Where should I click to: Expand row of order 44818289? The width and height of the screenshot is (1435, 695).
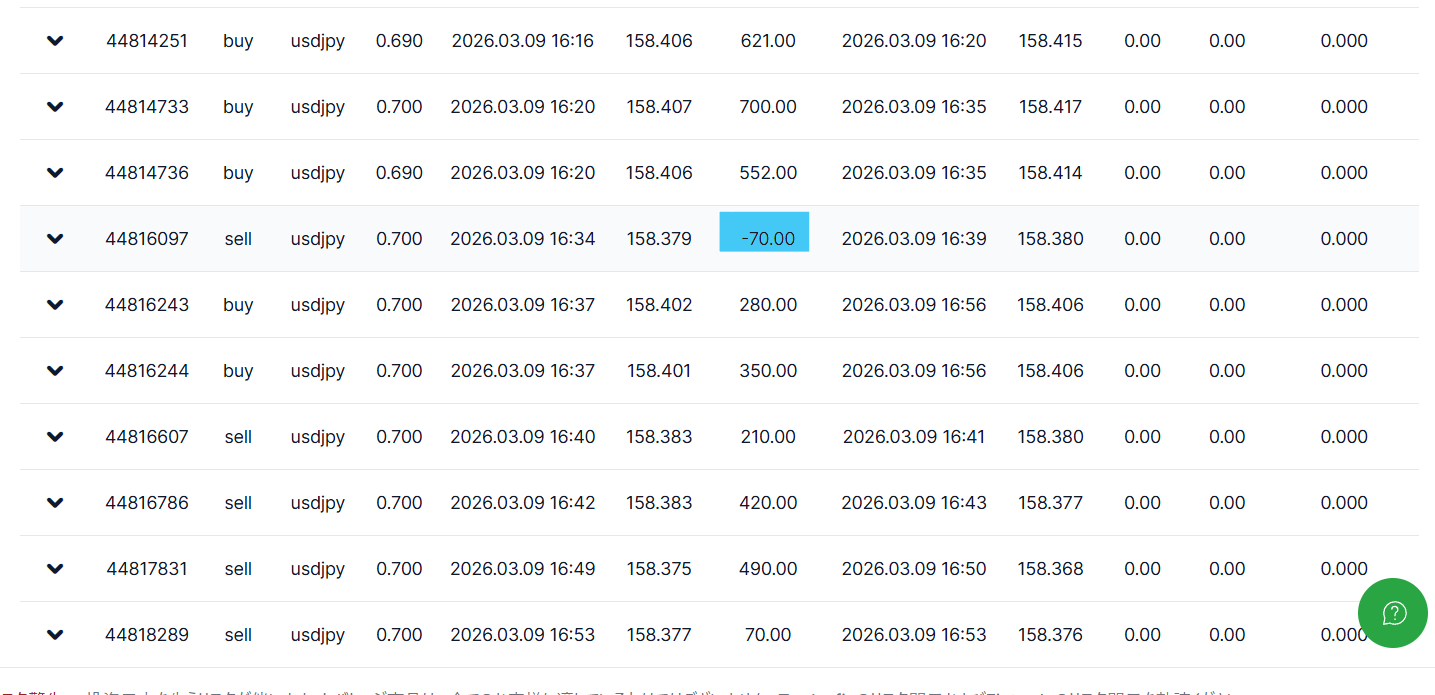(x=55, y=635)
